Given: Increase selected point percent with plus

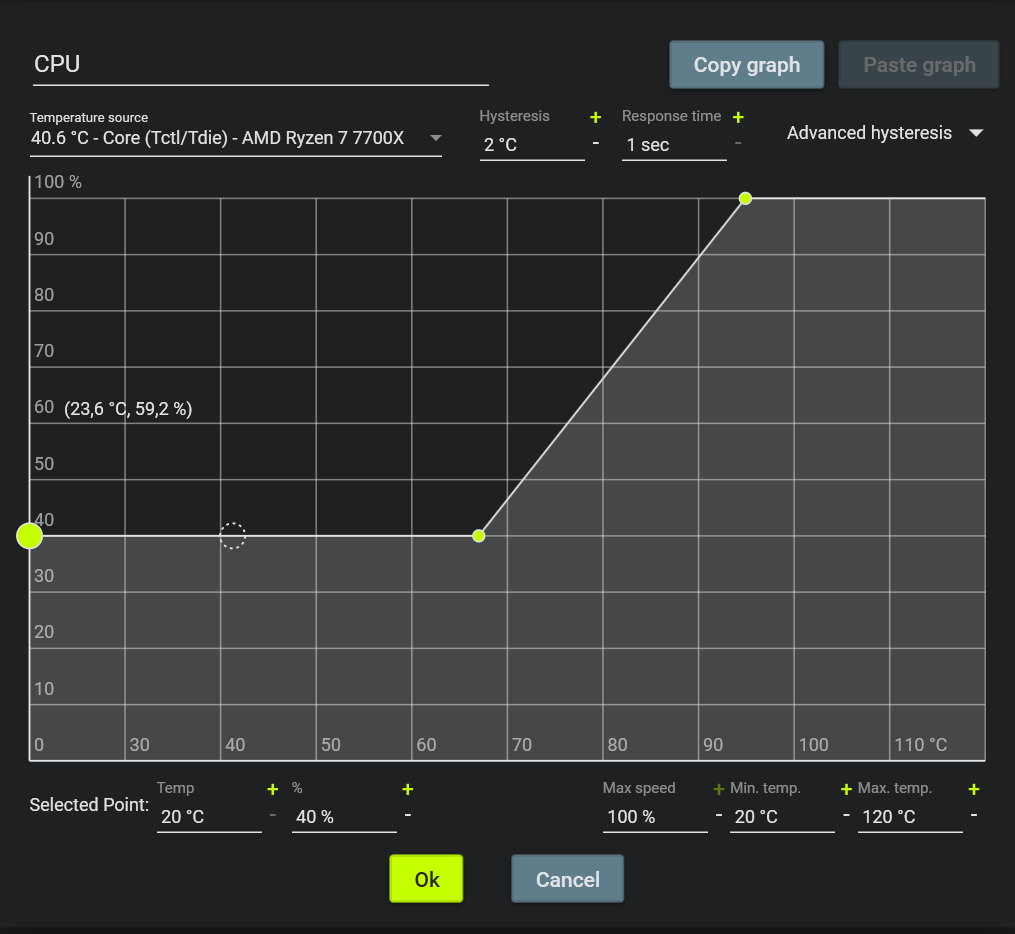Looking at the screenshot, I should pos(408,789).
